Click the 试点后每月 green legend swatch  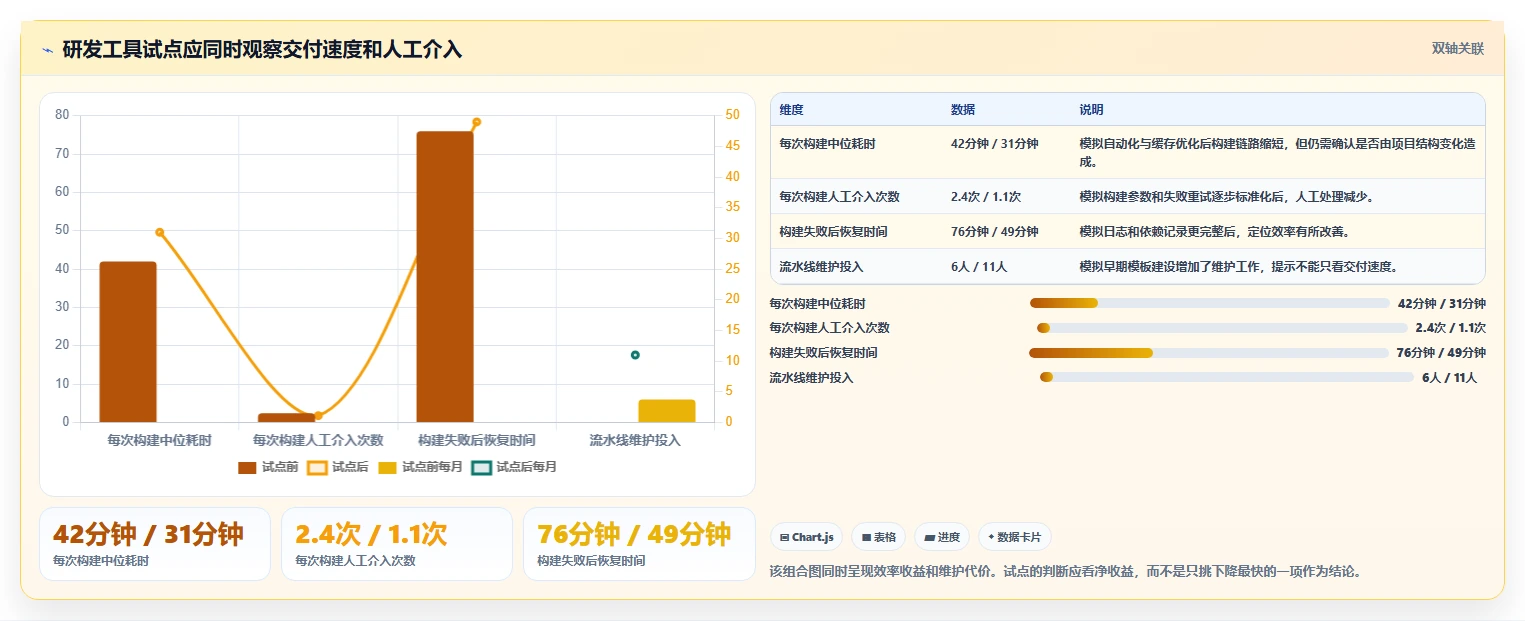[x=482, y=467]
